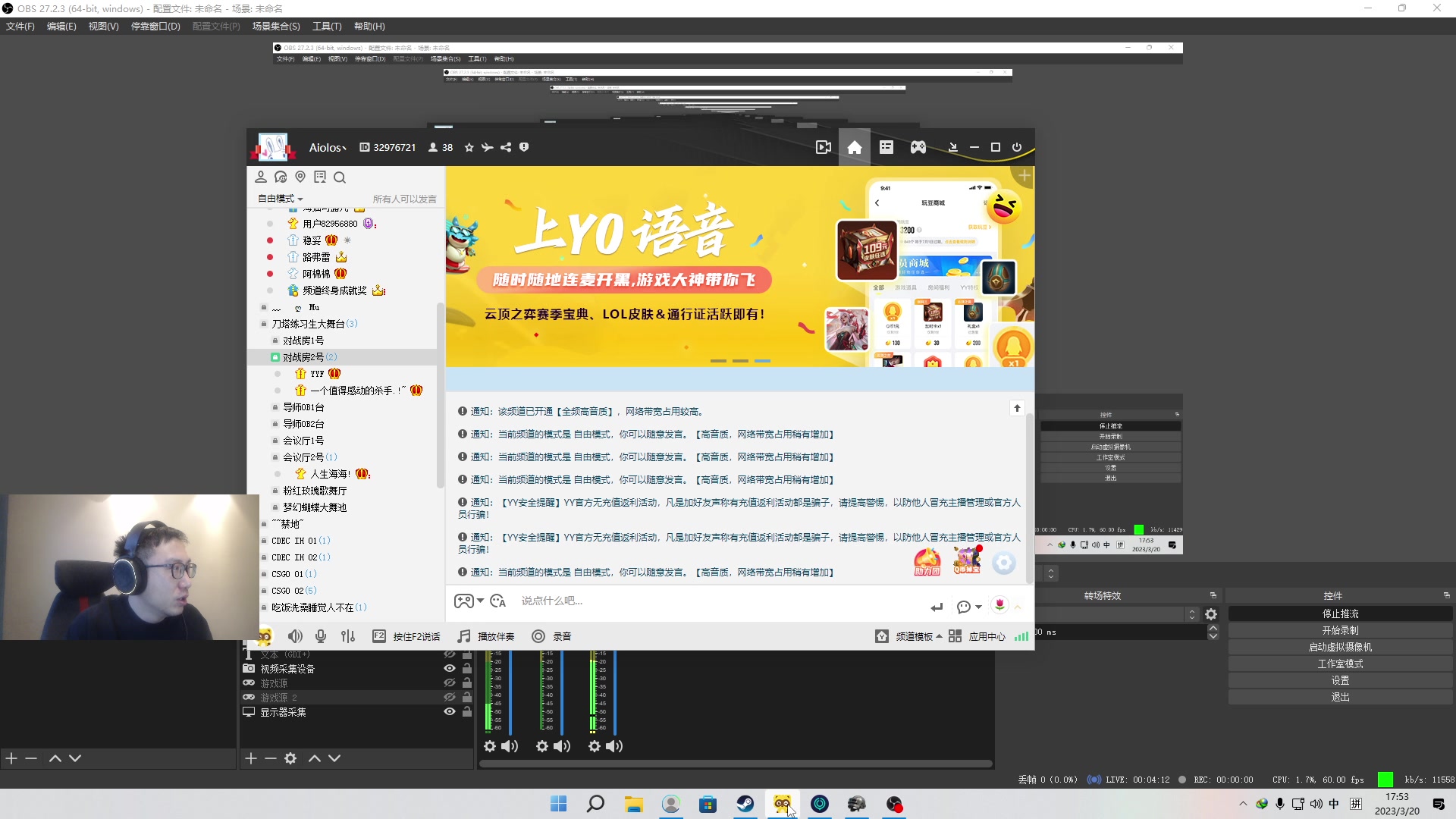Viewport: 1456px width, 819px height.
Task: Favorite the channel with the star icon
Action: click(469, 148)
